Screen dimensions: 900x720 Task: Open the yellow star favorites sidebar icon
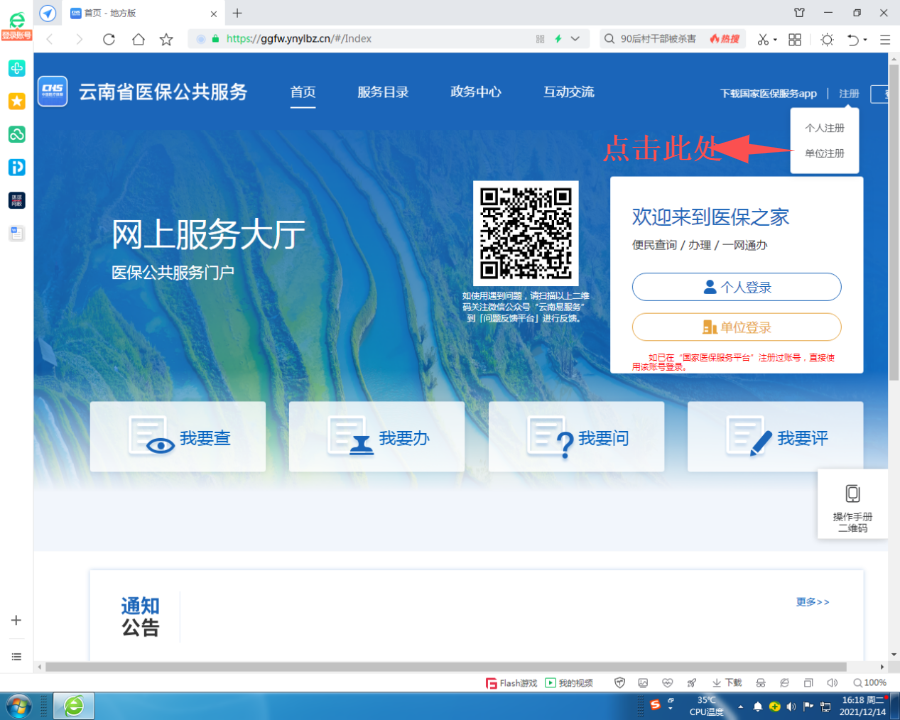[17, 101]
